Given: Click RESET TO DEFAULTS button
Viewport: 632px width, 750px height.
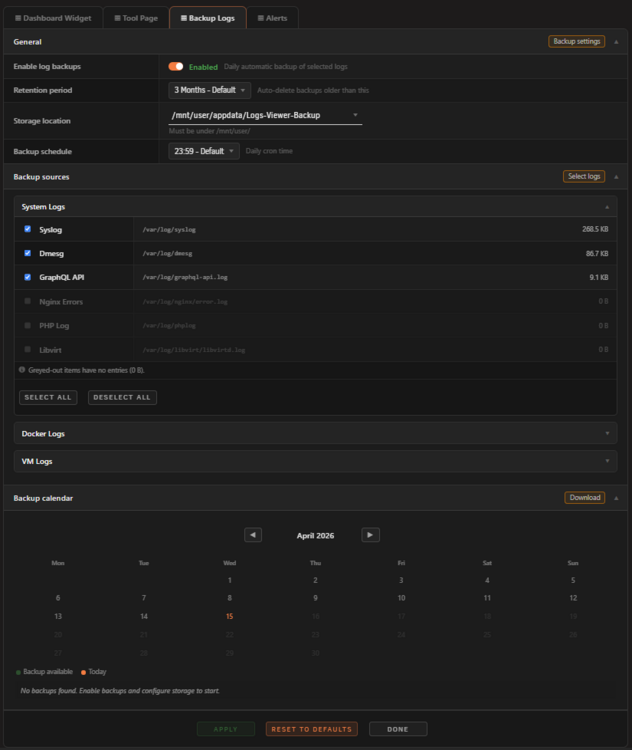Looking at the screenshot, I should (311, 729).
